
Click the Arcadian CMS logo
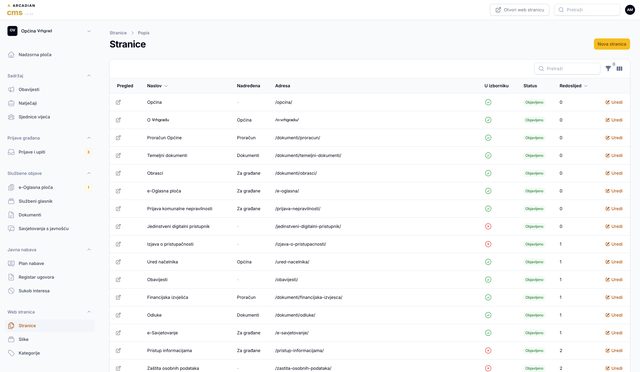click(21, 10)
